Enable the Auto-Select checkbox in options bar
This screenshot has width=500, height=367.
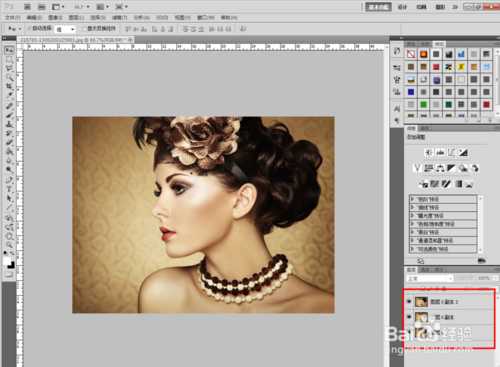29,28
